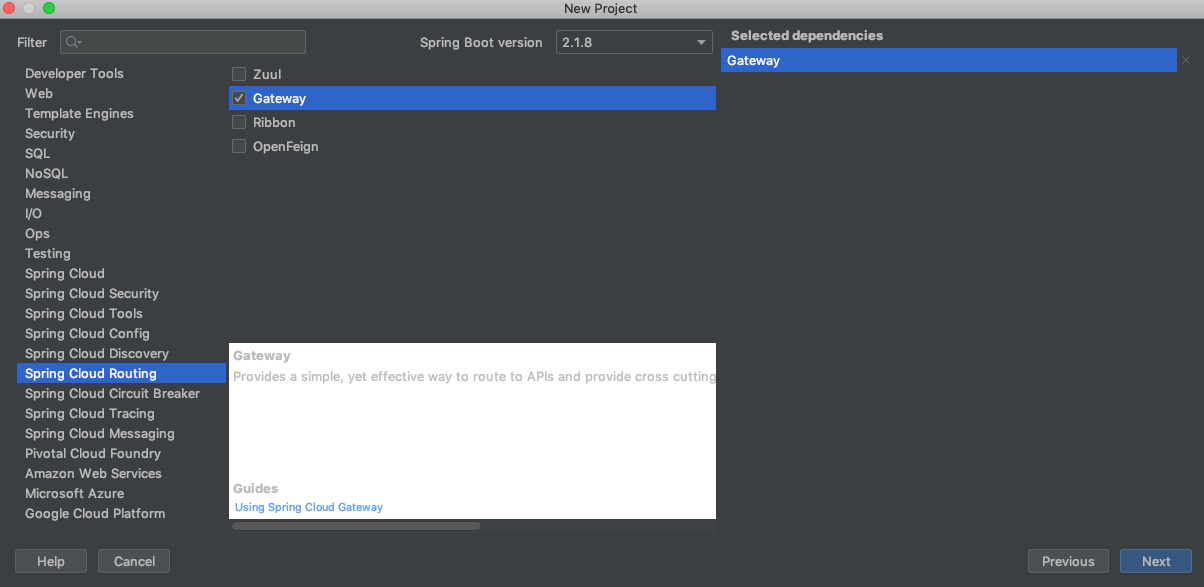This screenshot has height=587, width=1204.
Task: Click the OpenFeign dependency label
Action: (285, 146)
